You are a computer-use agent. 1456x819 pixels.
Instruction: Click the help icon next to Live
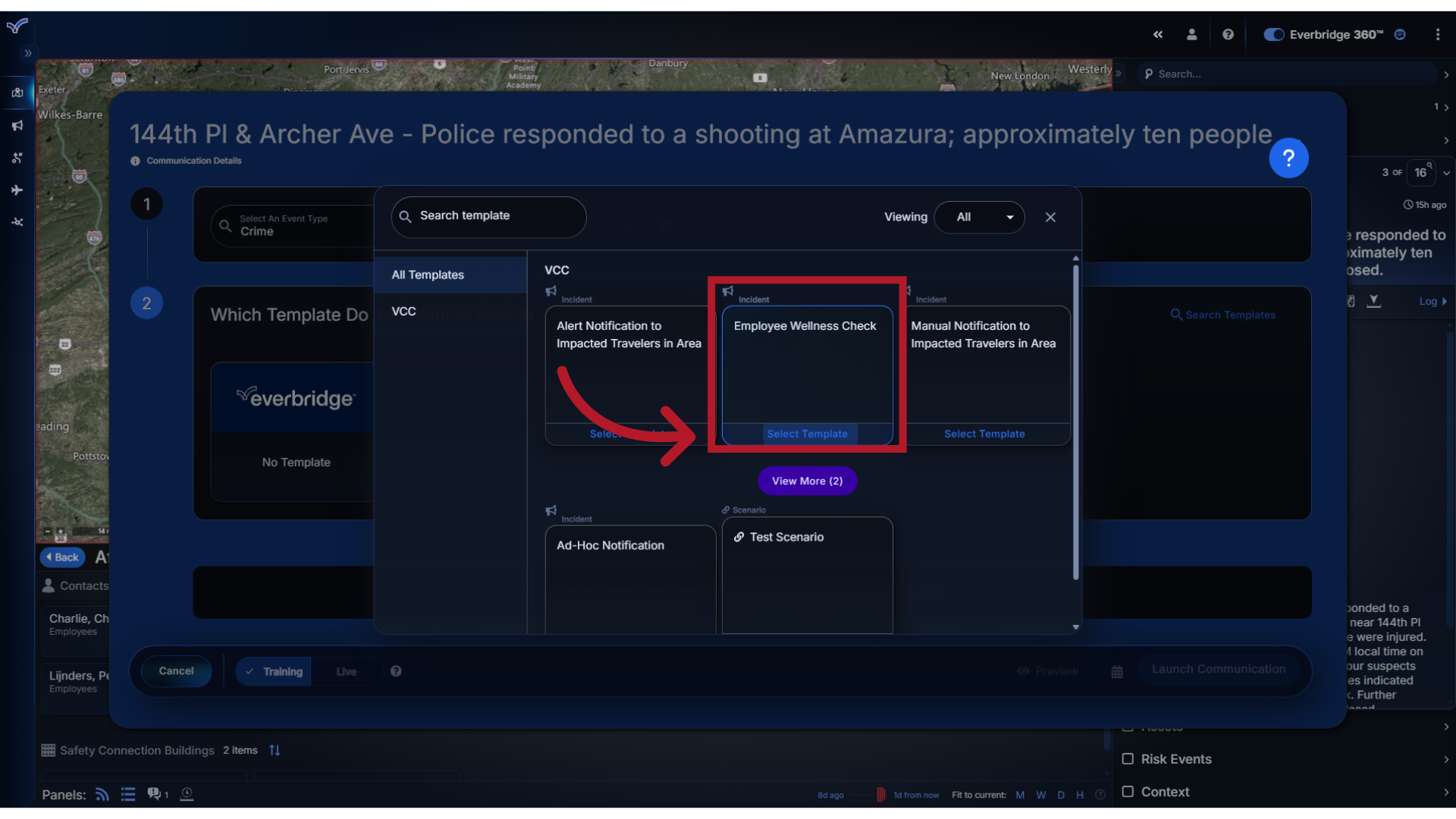pos(396,671)
